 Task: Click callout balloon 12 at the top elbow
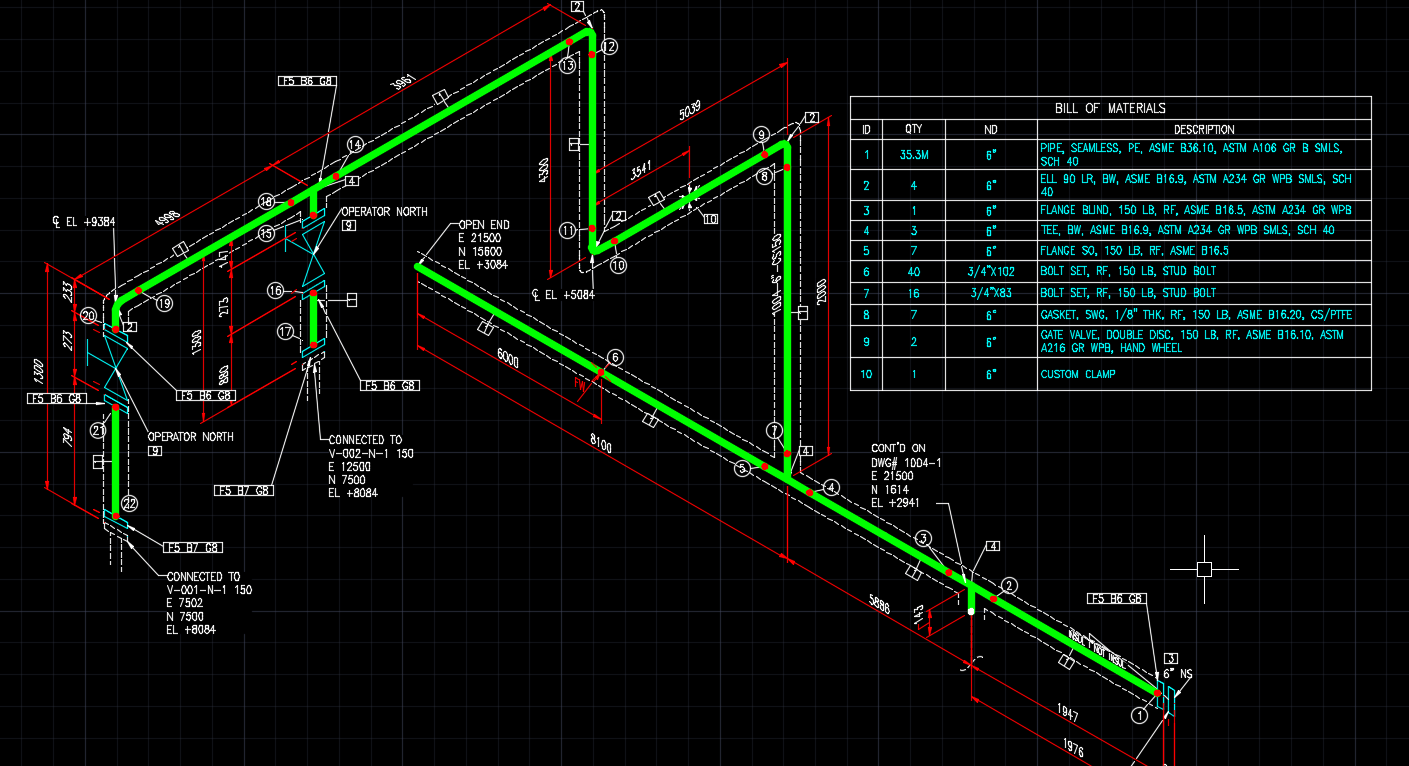pos(609,46)
